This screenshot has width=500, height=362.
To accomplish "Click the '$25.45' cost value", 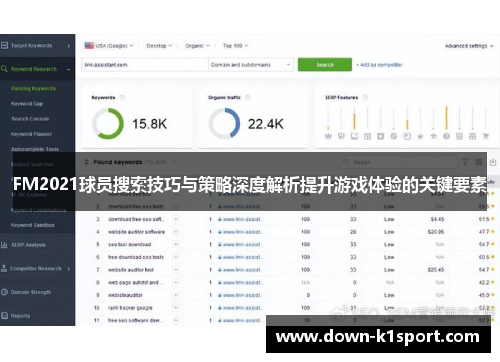I will (x=436, y=270).
